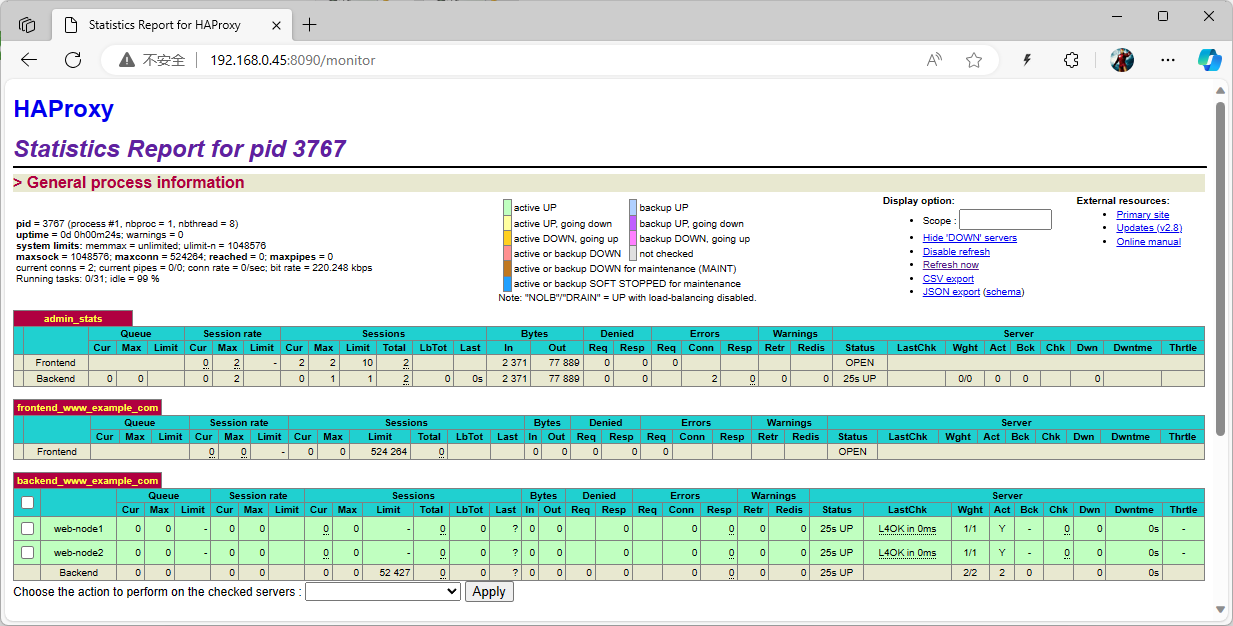The height and width of the screenshot is (626, 1233).
Task: Click the Refresh now link
Action: tap(951, 265)
